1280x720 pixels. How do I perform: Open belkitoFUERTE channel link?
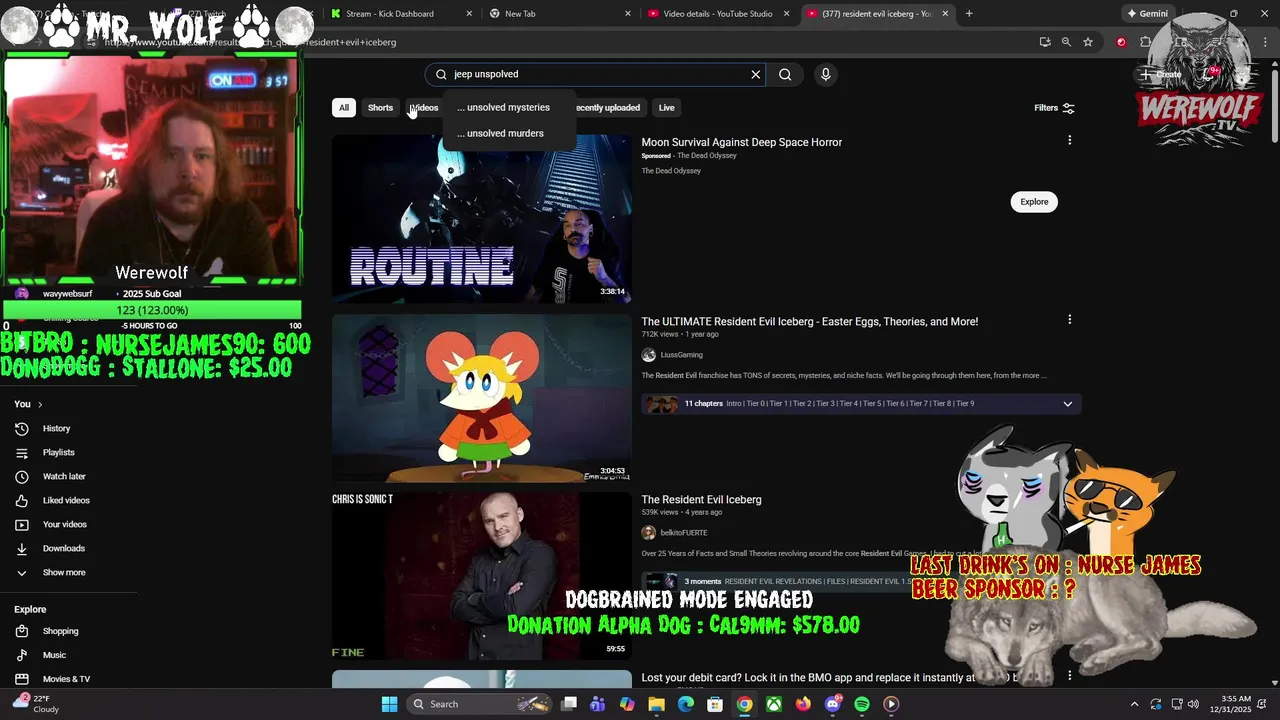click(683, 533)
